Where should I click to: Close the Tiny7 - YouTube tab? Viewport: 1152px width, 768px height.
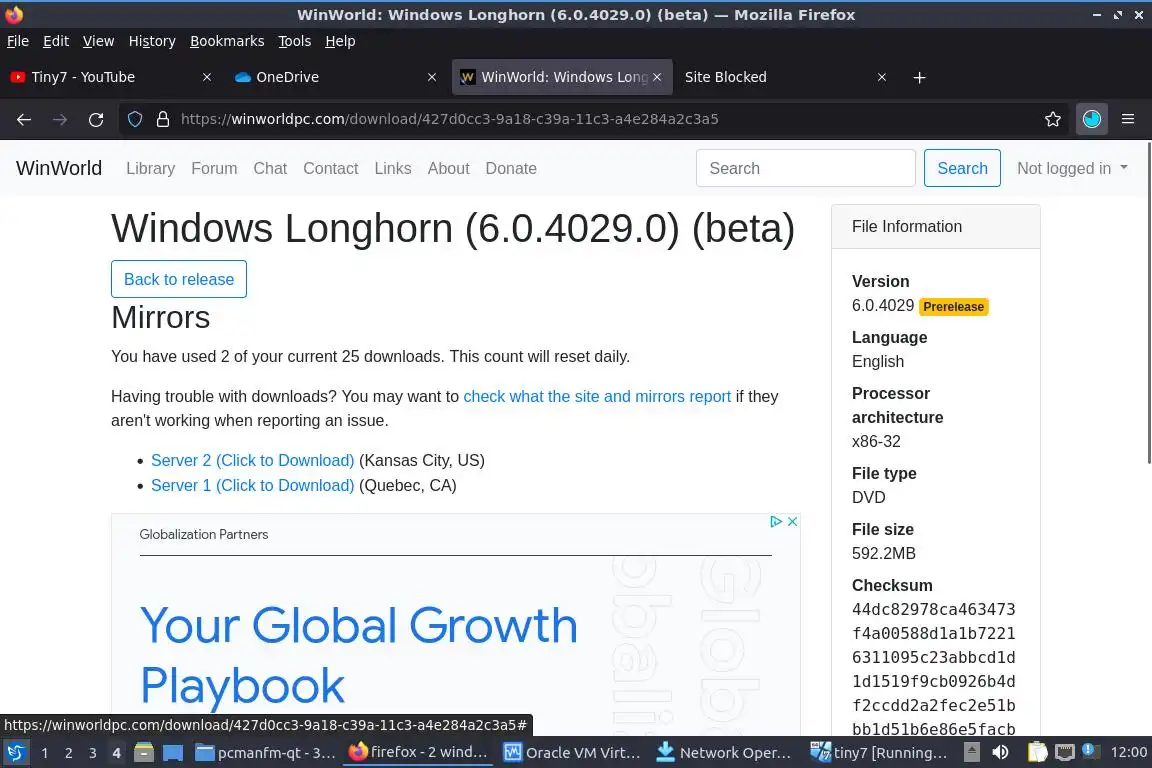tap(207, 77)
